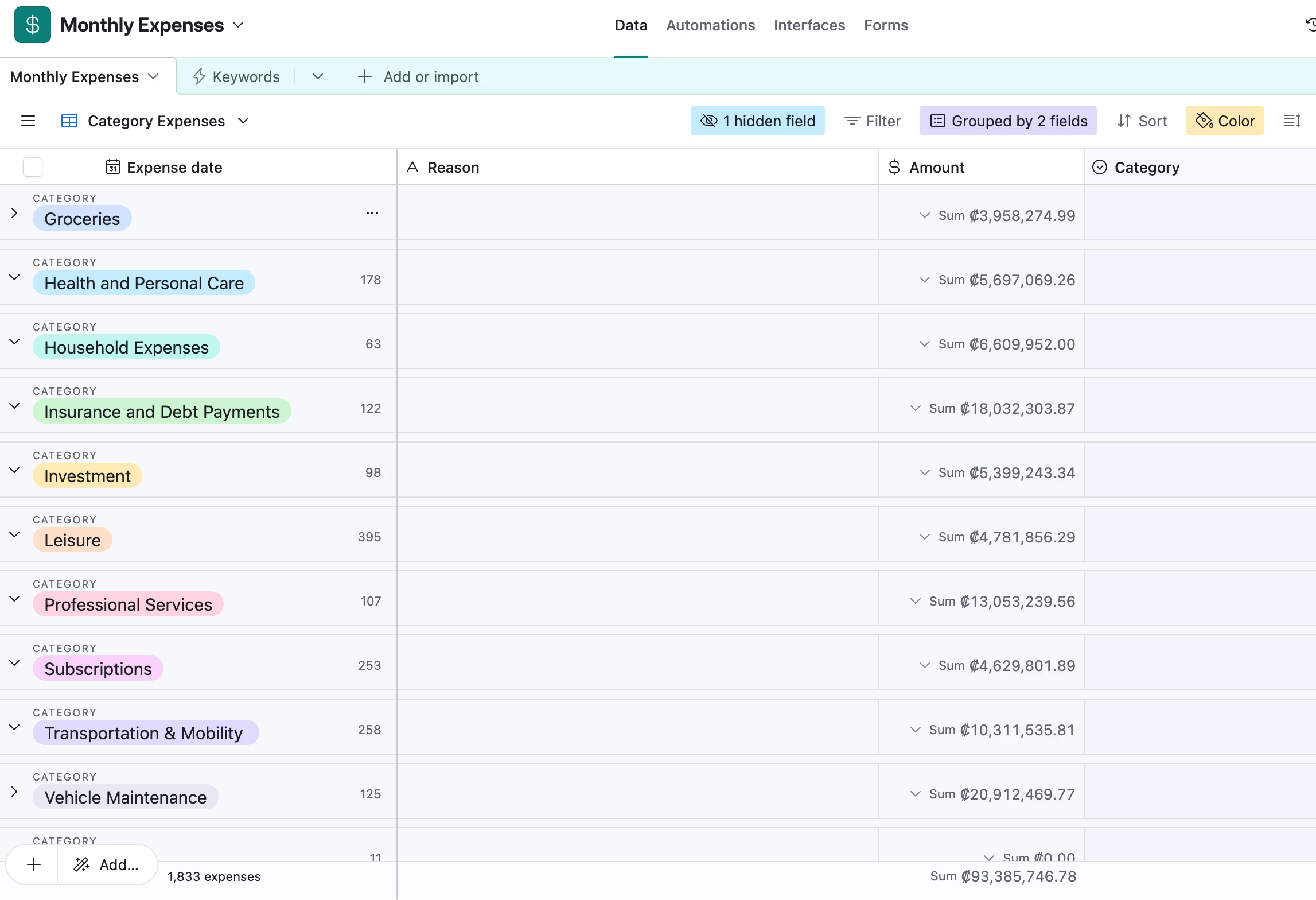Switch to the Automations tab

click(710, 25)
